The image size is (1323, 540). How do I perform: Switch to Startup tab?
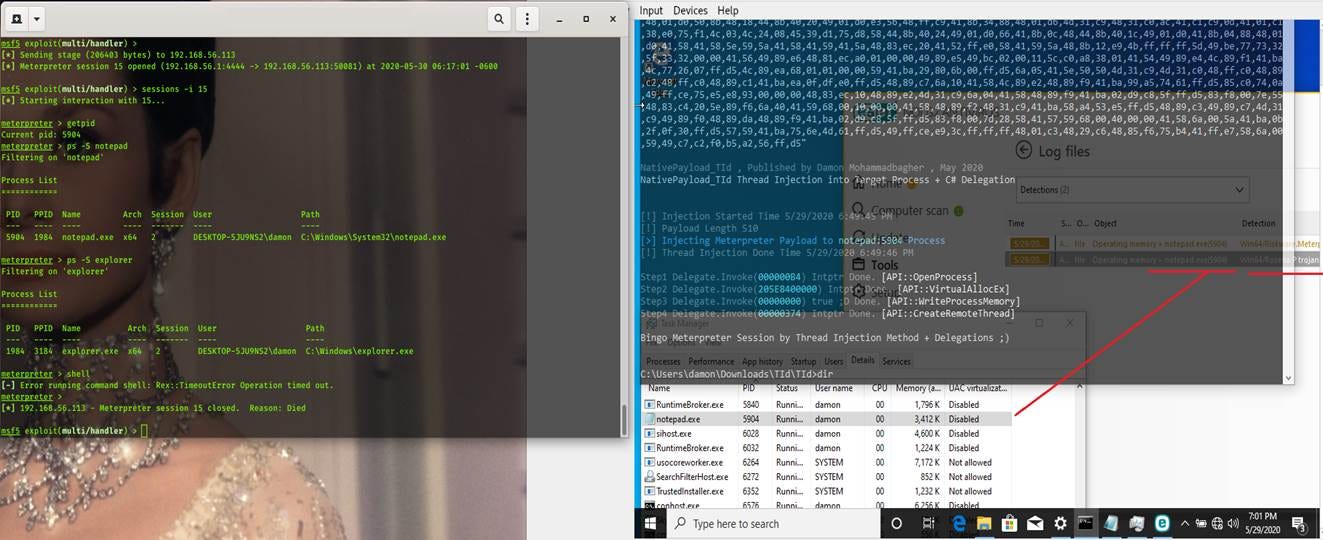[803, 361]
